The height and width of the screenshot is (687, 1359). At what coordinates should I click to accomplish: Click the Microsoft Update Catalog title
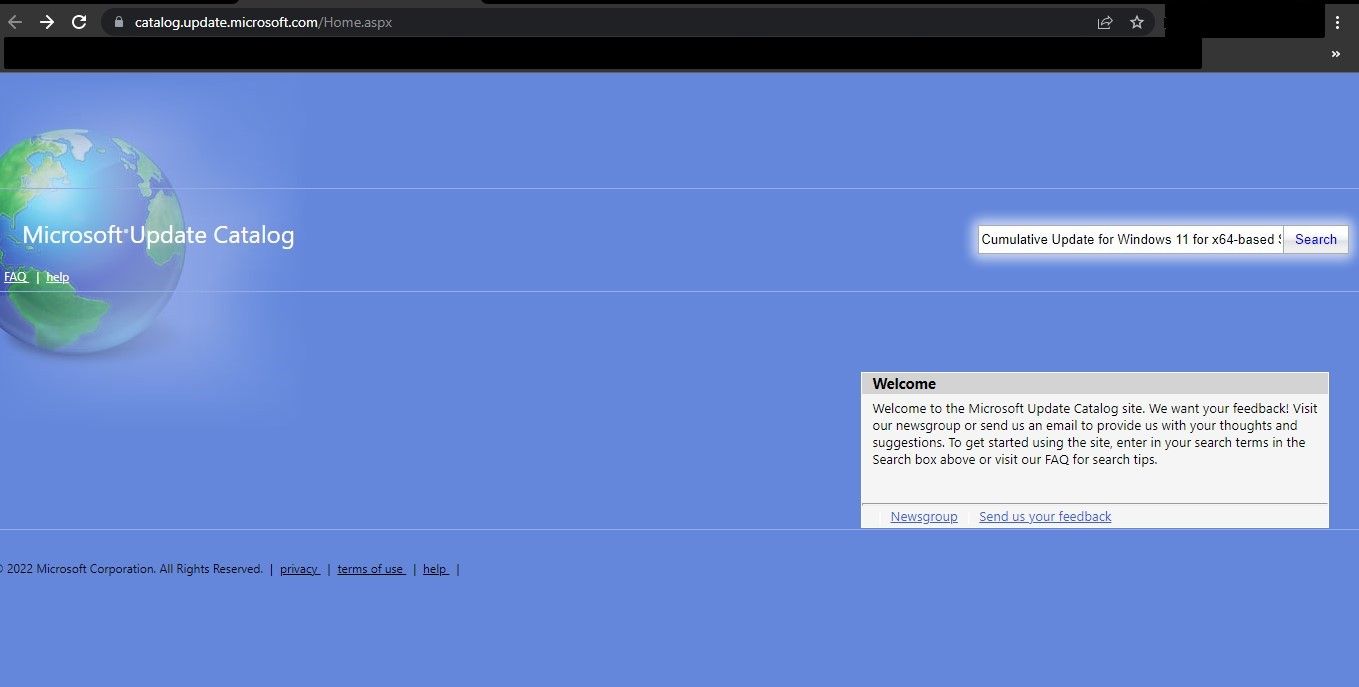pyautogui.click(x=158, y=236)
